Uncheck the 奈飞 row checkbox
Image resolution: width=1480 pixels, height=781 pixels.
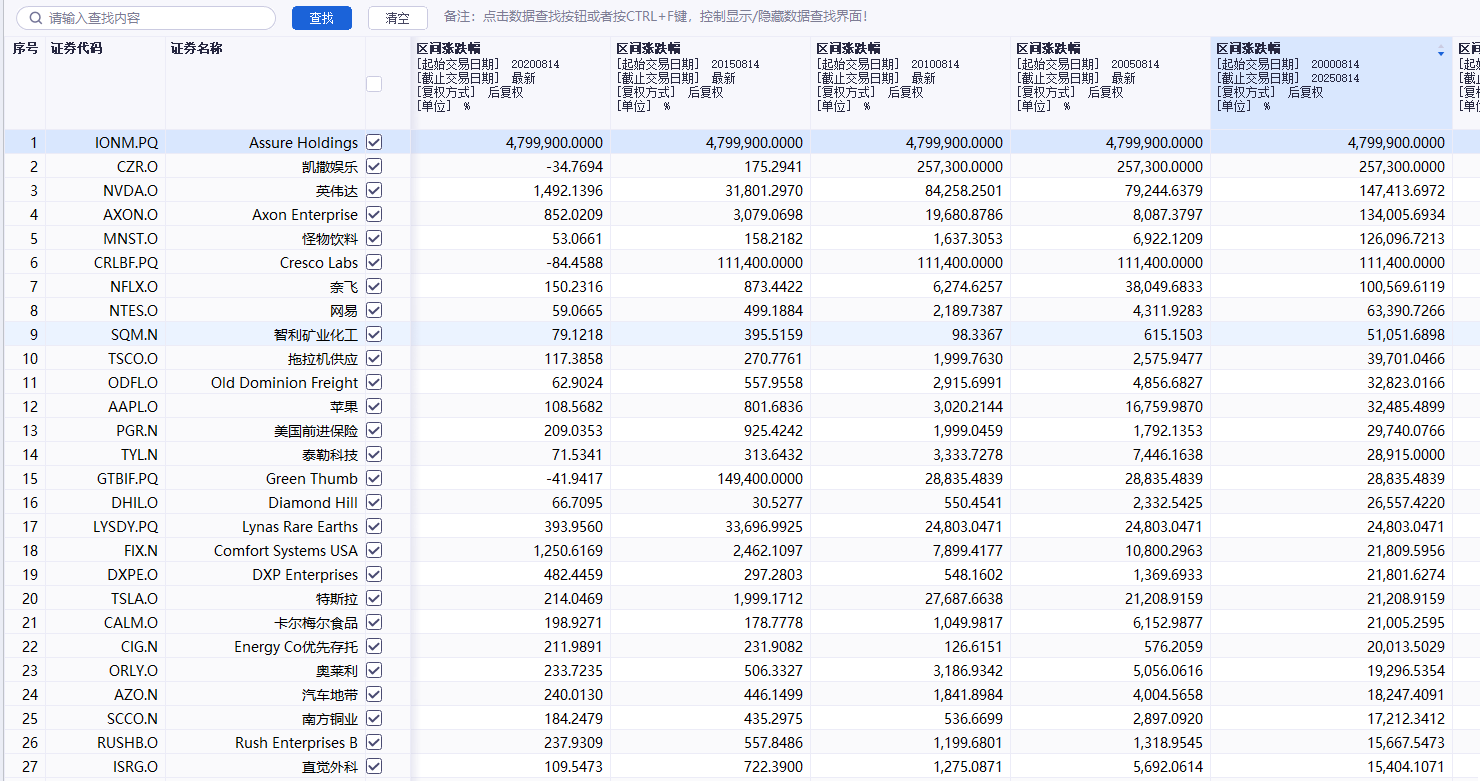(374, 286)
